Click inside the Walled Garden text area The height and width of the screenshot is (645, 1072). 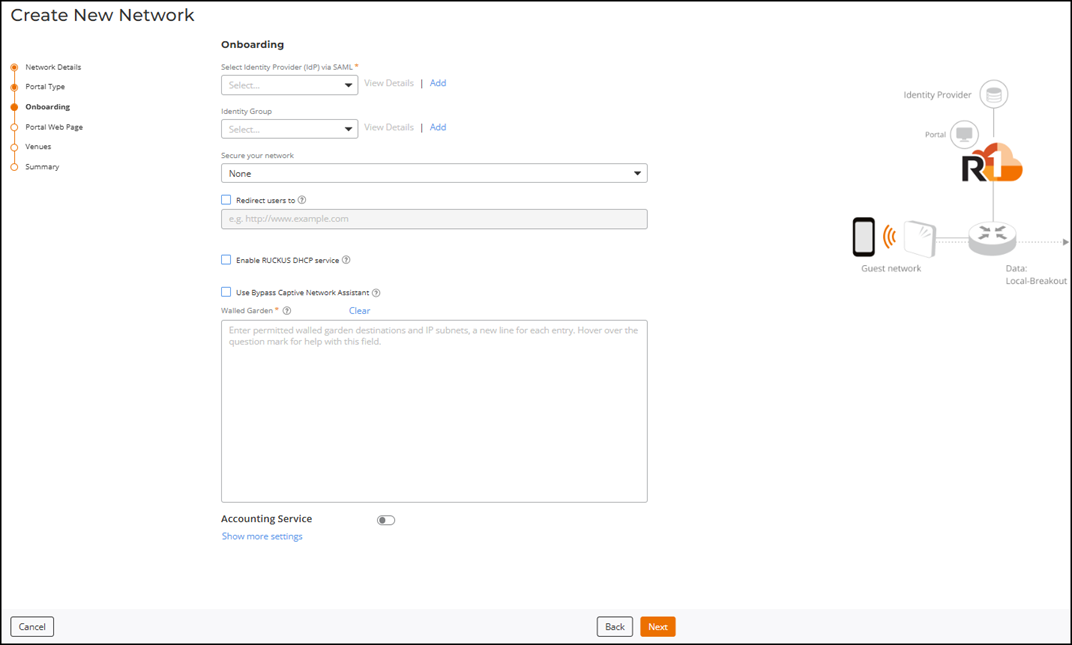[433, 420]
